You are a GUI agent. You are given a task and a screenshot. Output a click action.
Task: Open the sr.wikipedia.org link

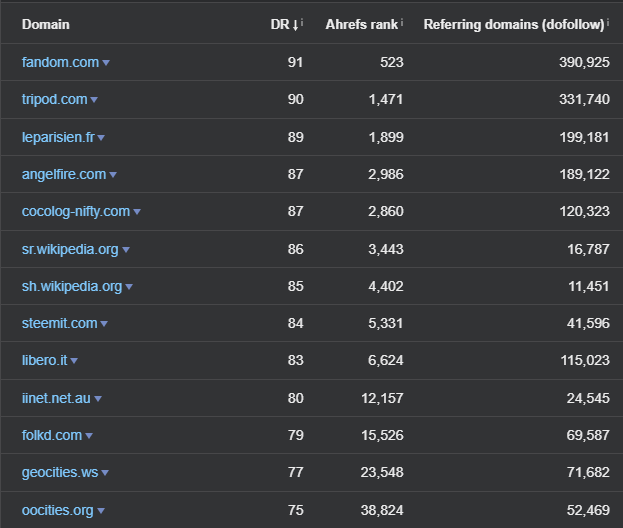click(x=70, y=249)
